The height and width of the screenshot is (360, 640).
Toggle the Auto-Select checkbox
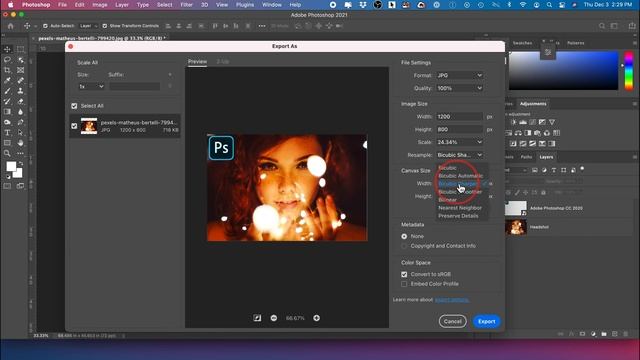(x=45, y=26)
